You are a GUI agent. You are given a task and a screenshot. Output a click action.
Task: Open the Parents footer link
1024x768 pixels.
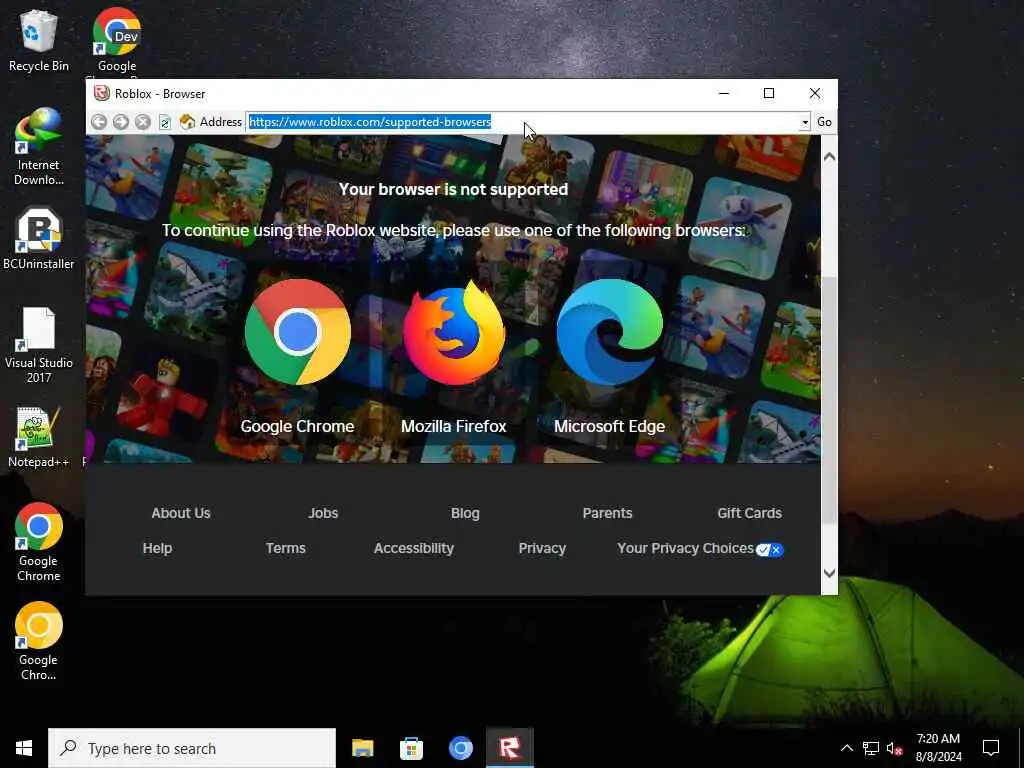[607, 513]
